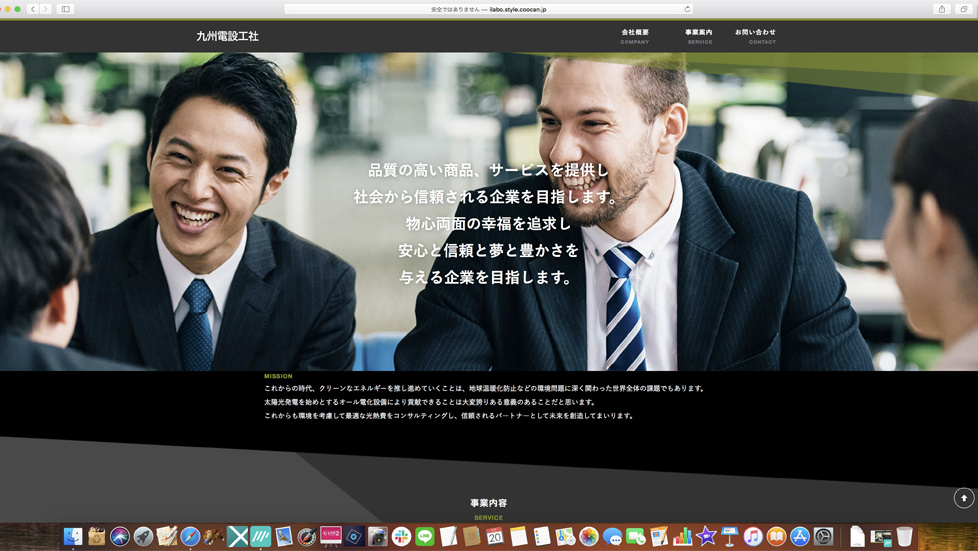Open Numbers chart icon in Dock
This screenshot has height=551, width=978.
pyautogui.click(x=682, y=536)
